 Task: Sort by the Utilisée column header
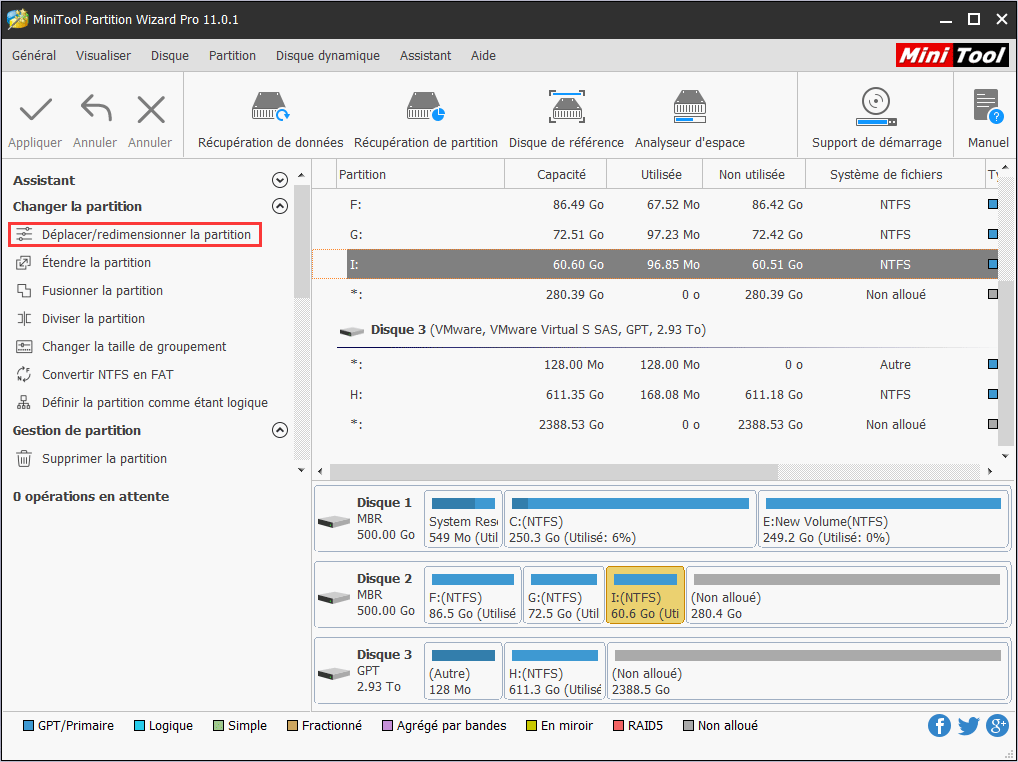click(654, 175)
